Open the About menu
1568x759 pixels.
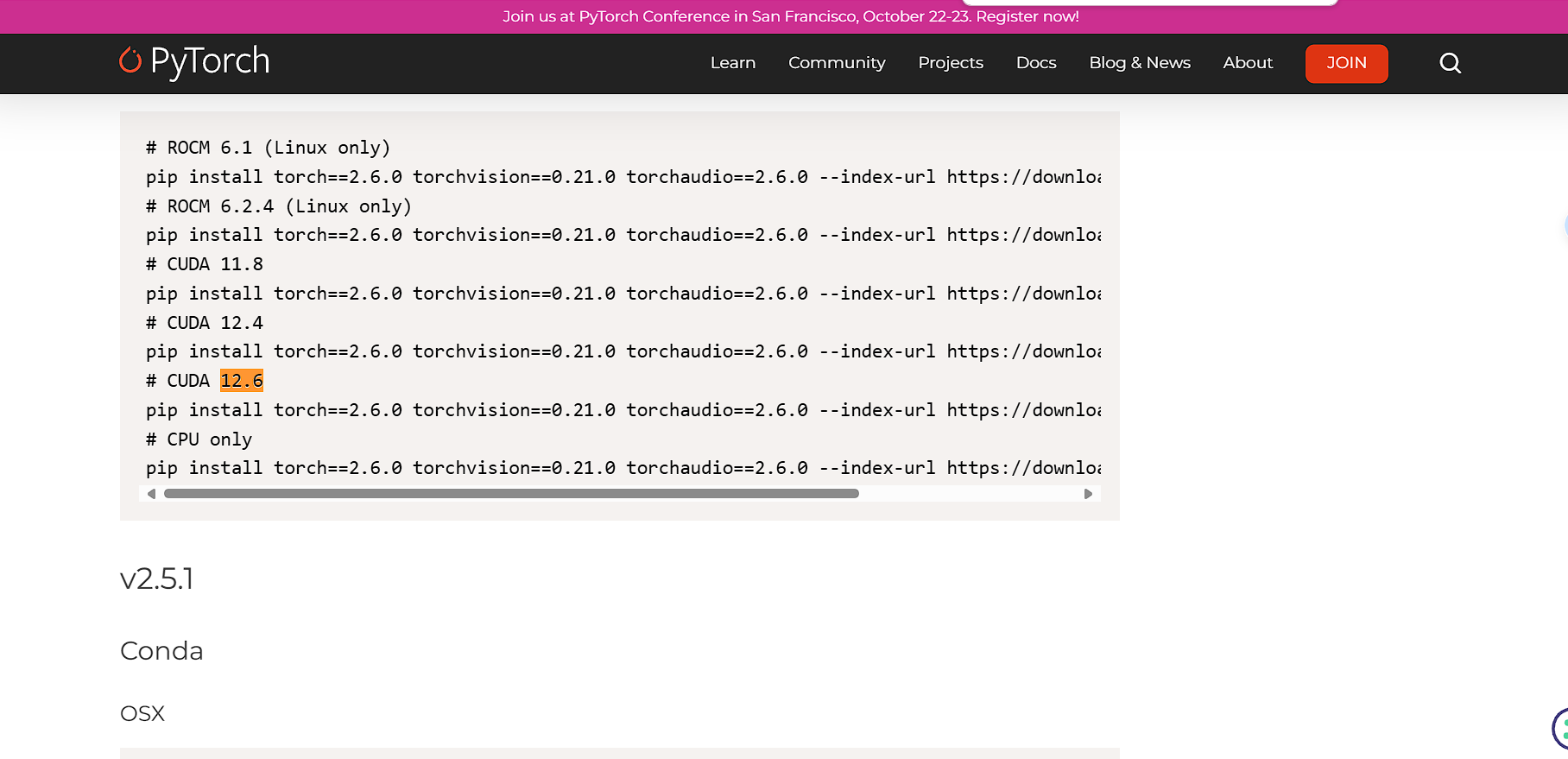1248,63
